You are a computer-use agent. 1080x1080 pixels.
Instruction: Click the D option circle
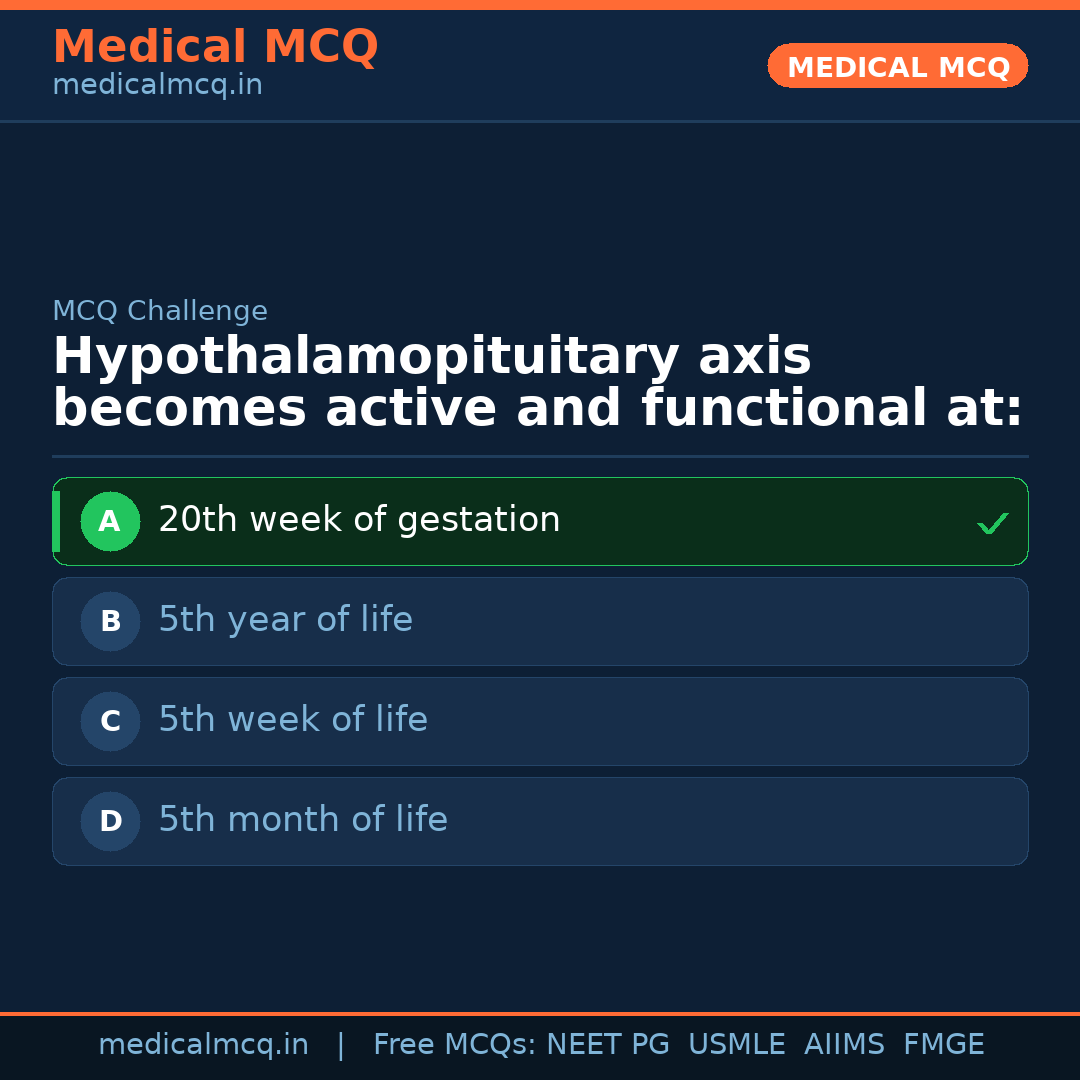110,821
